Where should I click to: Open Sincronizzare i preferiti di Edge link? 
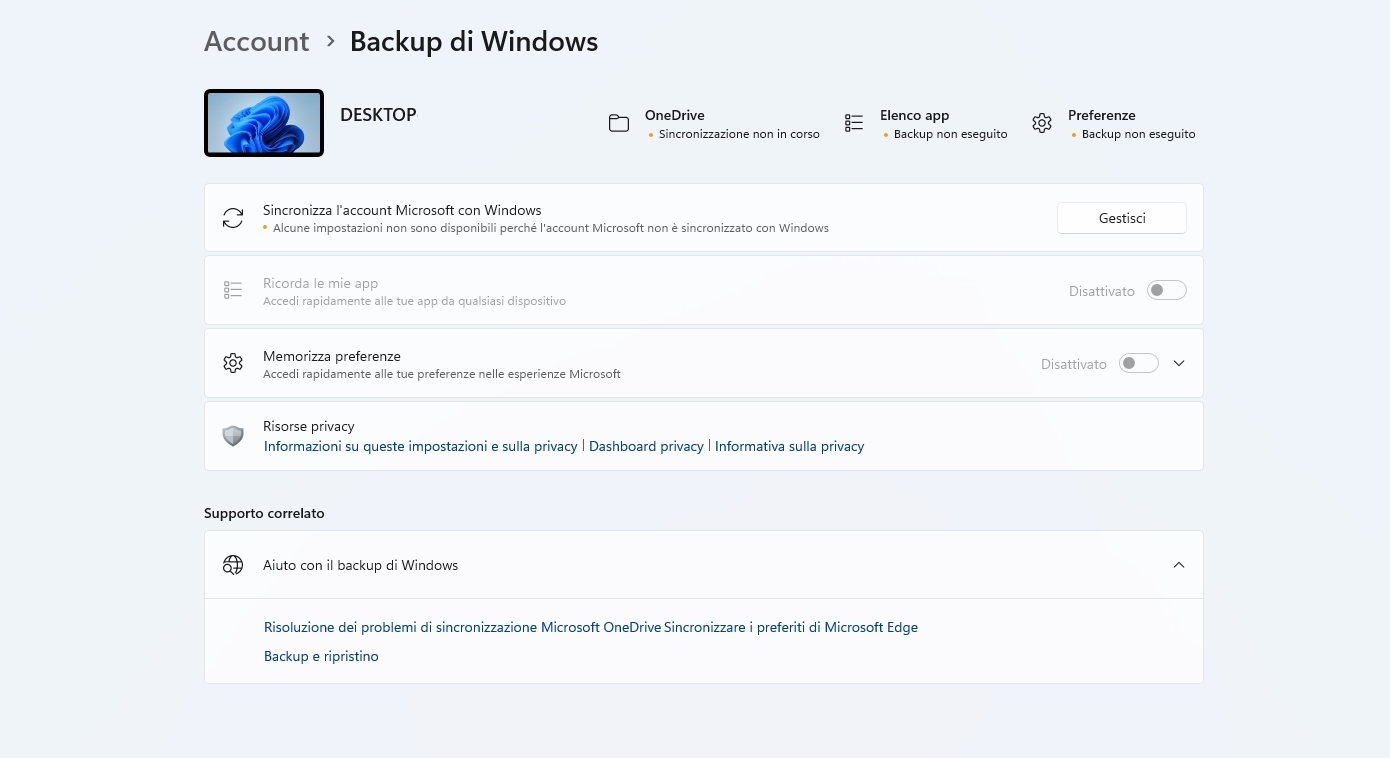coord(791,627)
